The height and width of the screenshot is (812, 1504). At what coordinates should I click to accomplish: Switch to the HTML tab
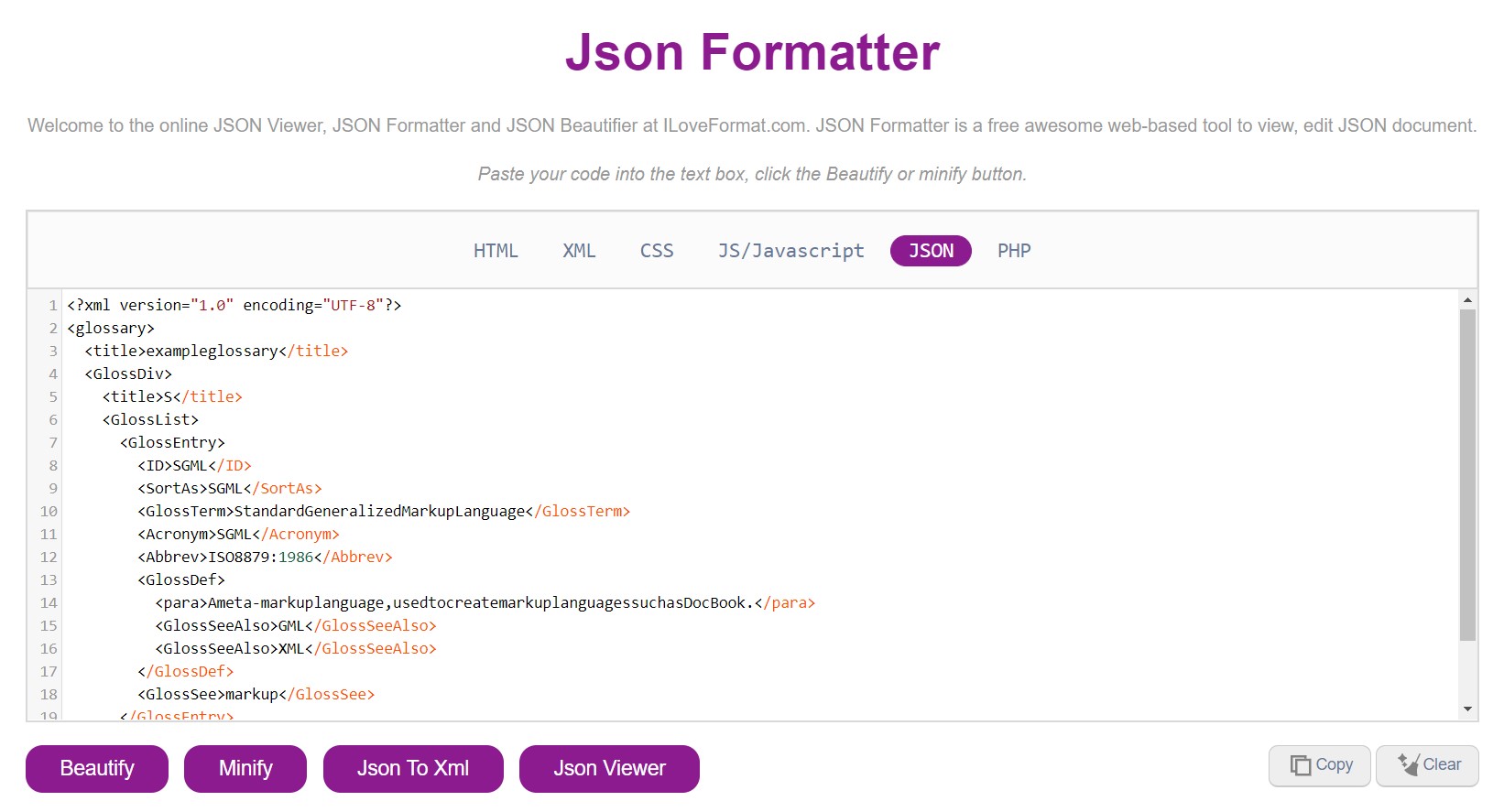[496, 250]
